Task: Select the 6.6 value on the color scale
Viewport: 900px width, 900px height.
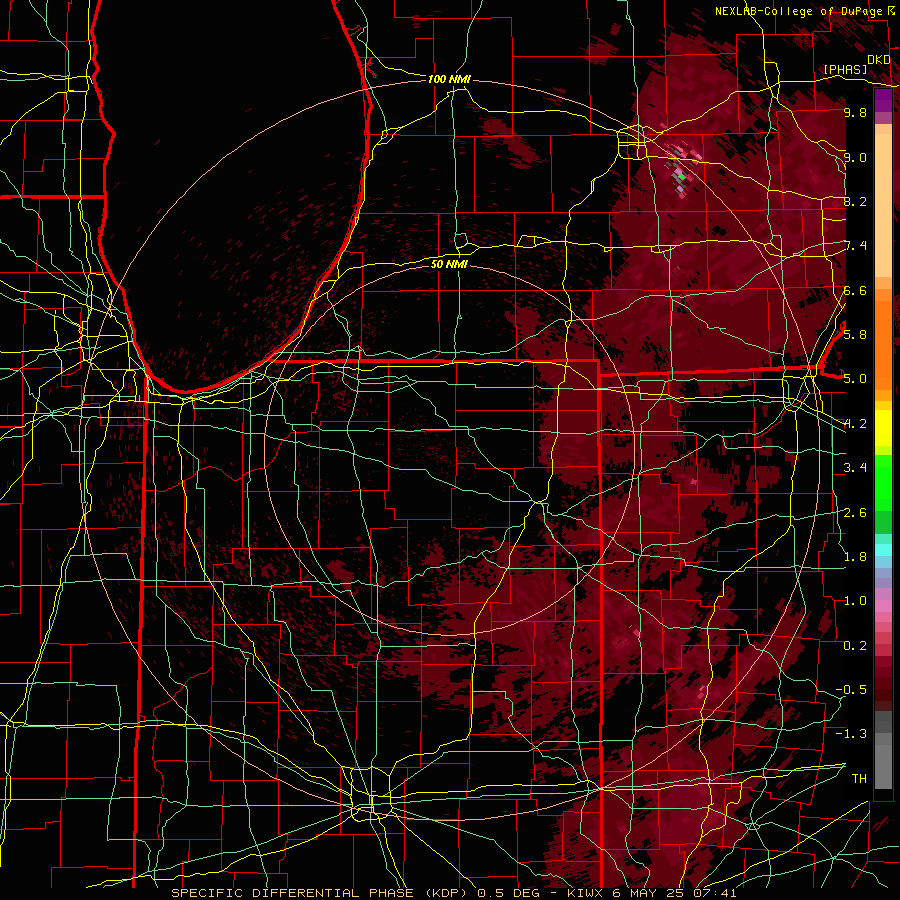Action: coord(855,290)
